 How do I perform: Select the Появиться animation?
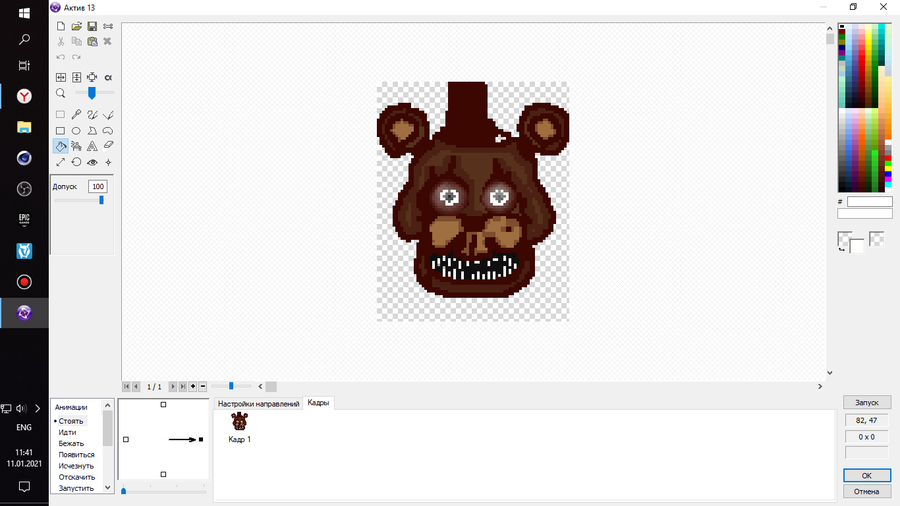76,454
